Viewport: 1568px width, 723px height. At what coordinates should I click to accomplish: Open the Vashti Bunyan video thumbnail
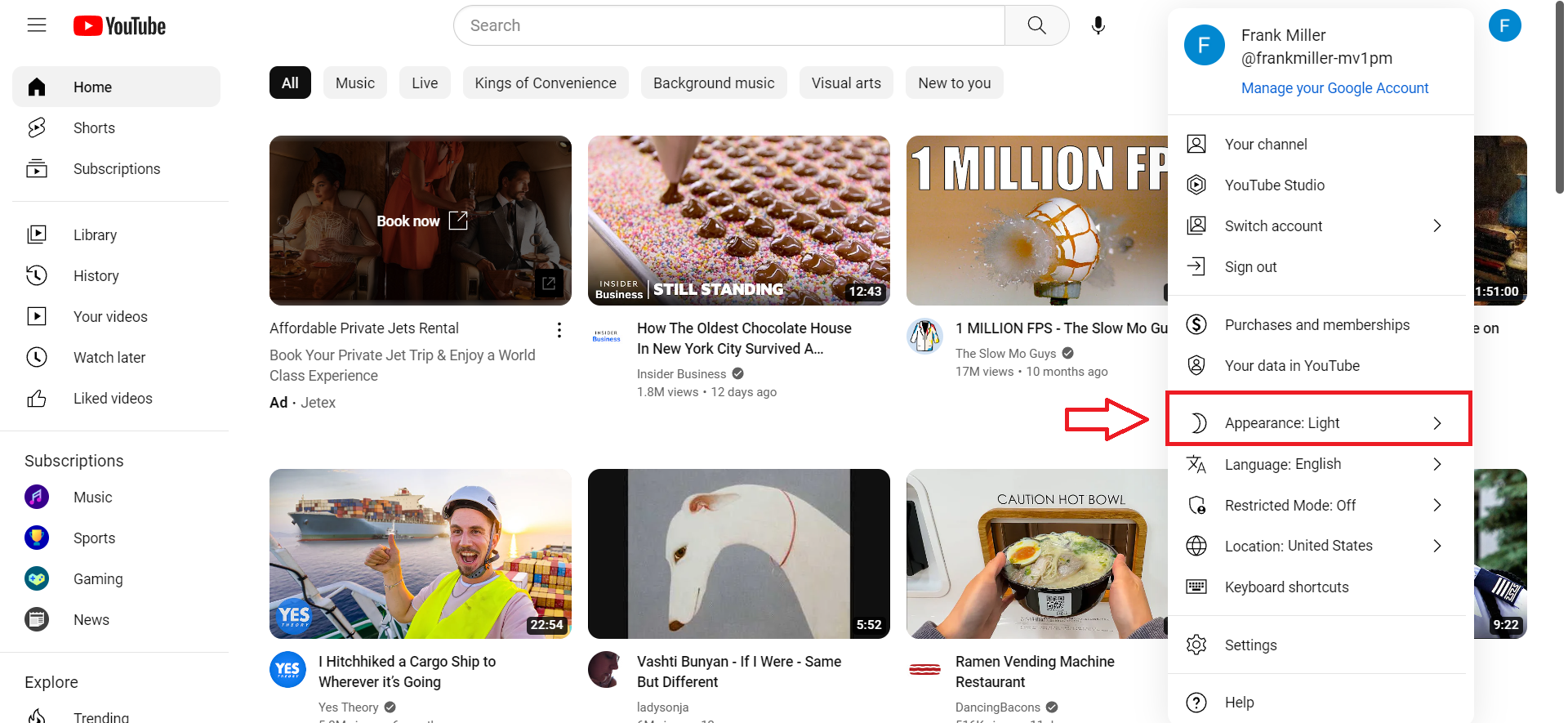(x=739, y=554)
